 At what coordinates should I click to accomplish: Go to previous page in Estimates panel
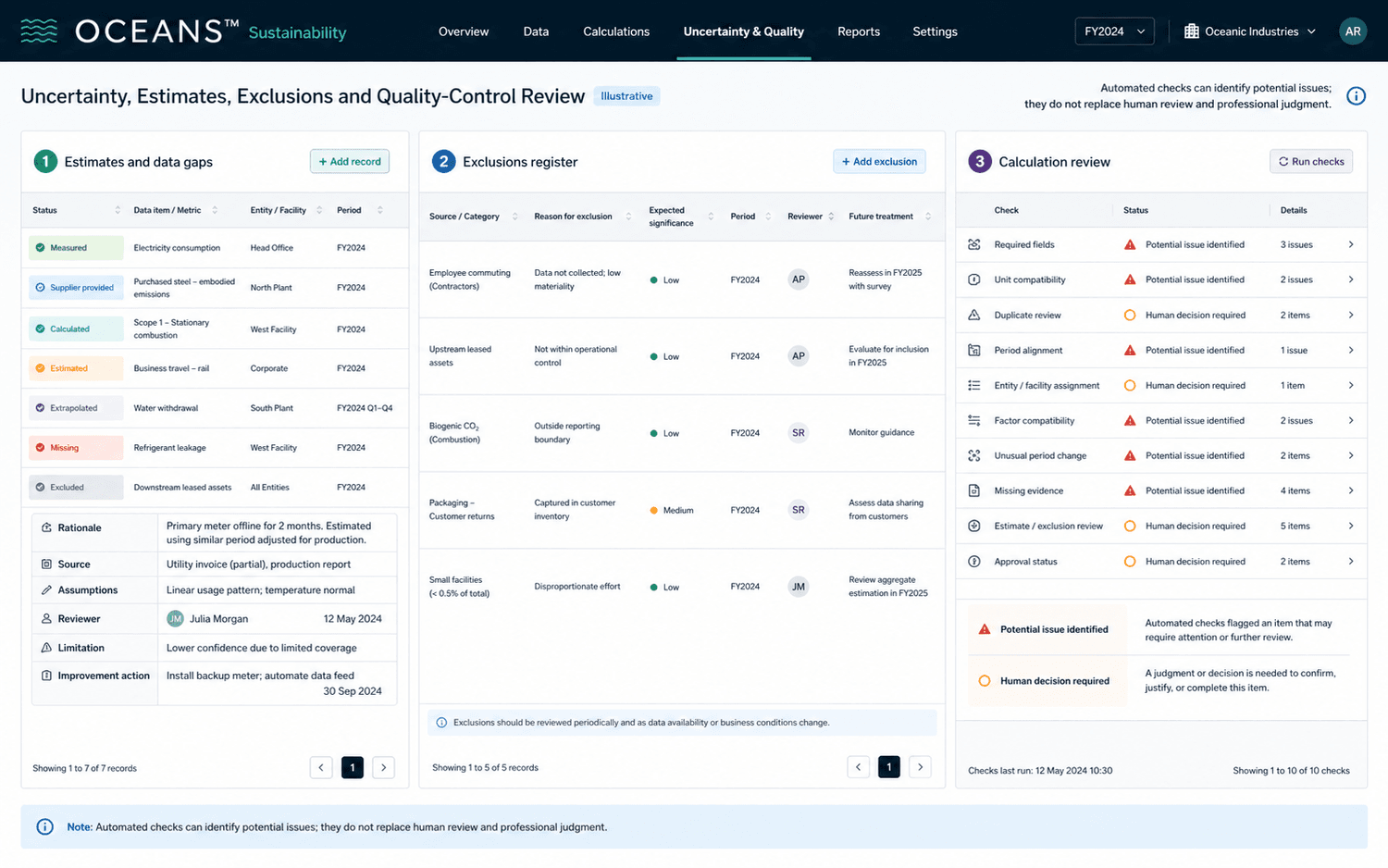click(x=321, y=767)
